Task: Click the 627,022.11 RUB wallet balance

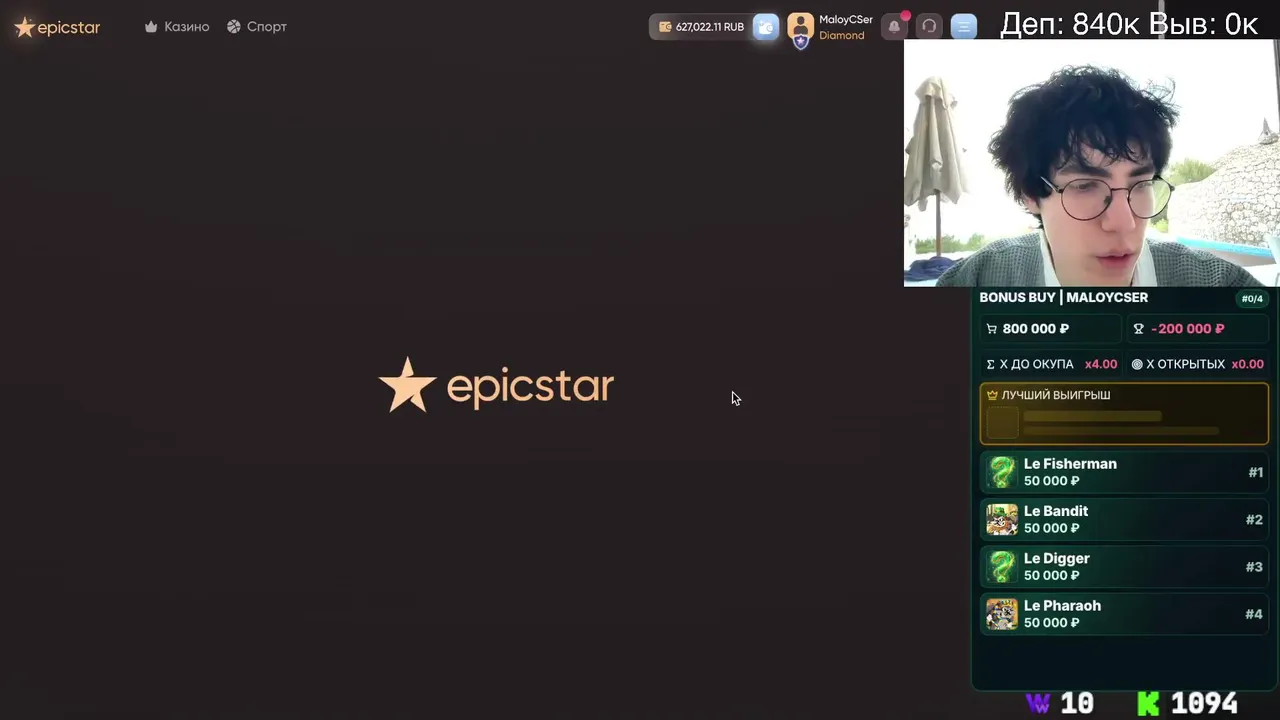Action: tap(701, 27)
